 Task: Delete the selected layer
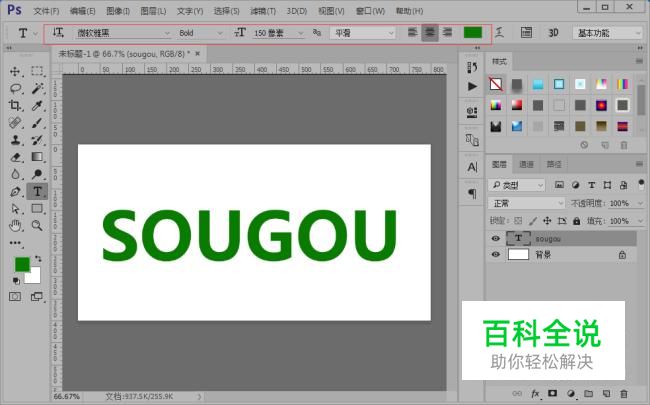tap(624, 393)
